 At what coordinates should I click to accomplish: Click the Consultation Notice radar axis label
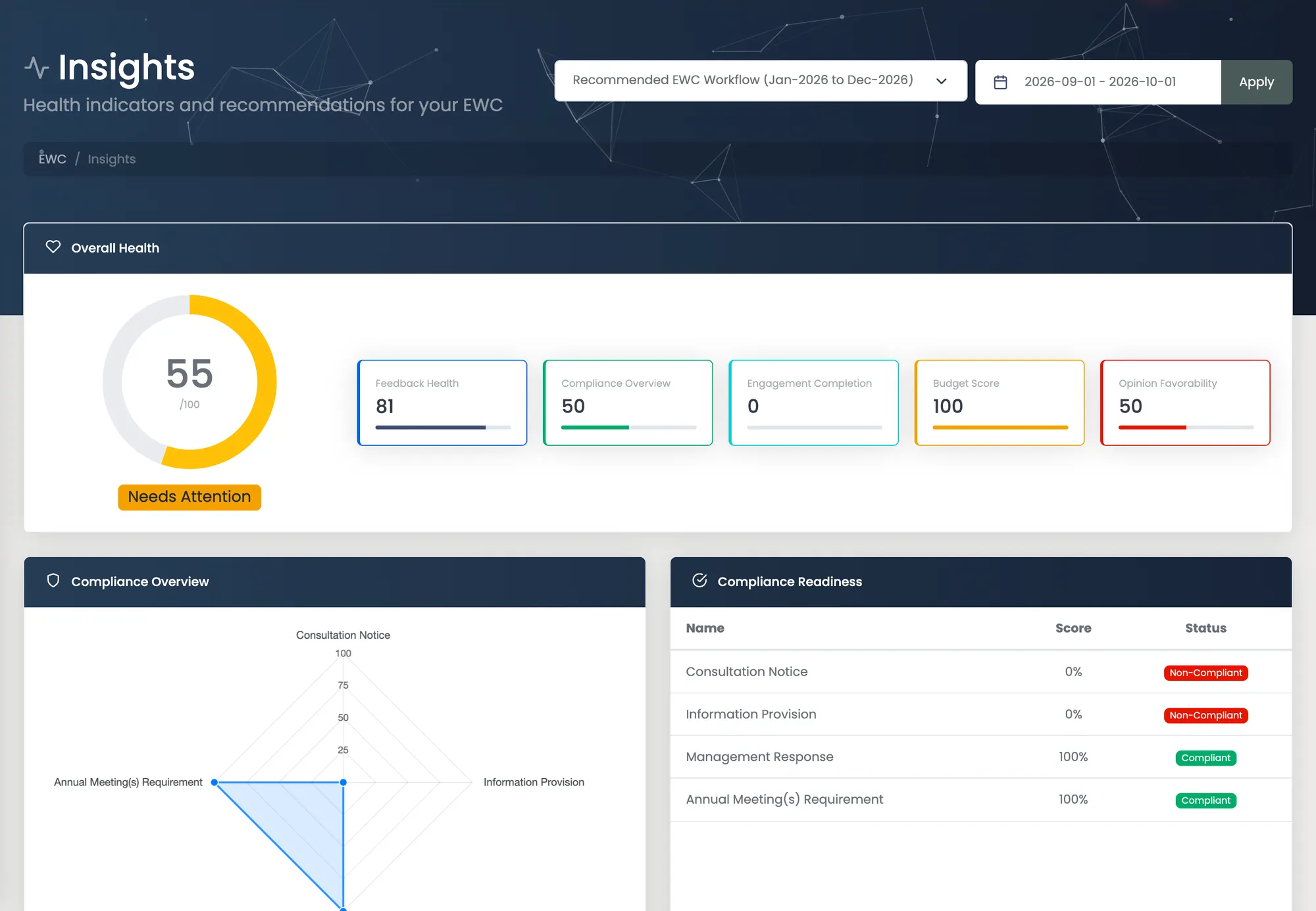[x=343, y=635]
